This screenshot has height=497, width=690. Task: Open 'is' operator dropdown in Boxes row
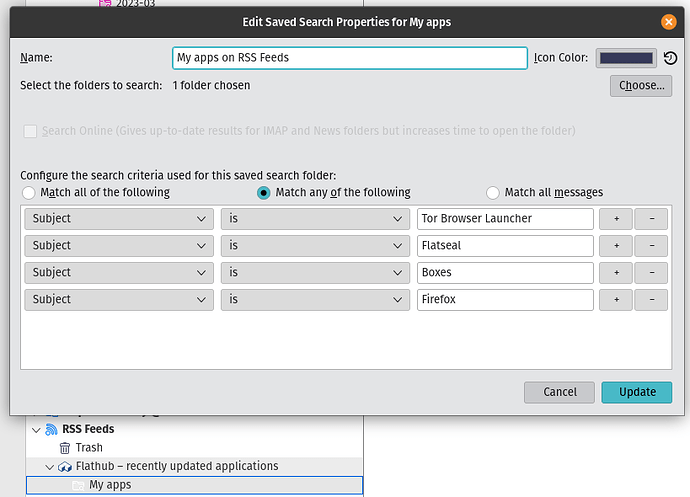(x=315, y=273)
